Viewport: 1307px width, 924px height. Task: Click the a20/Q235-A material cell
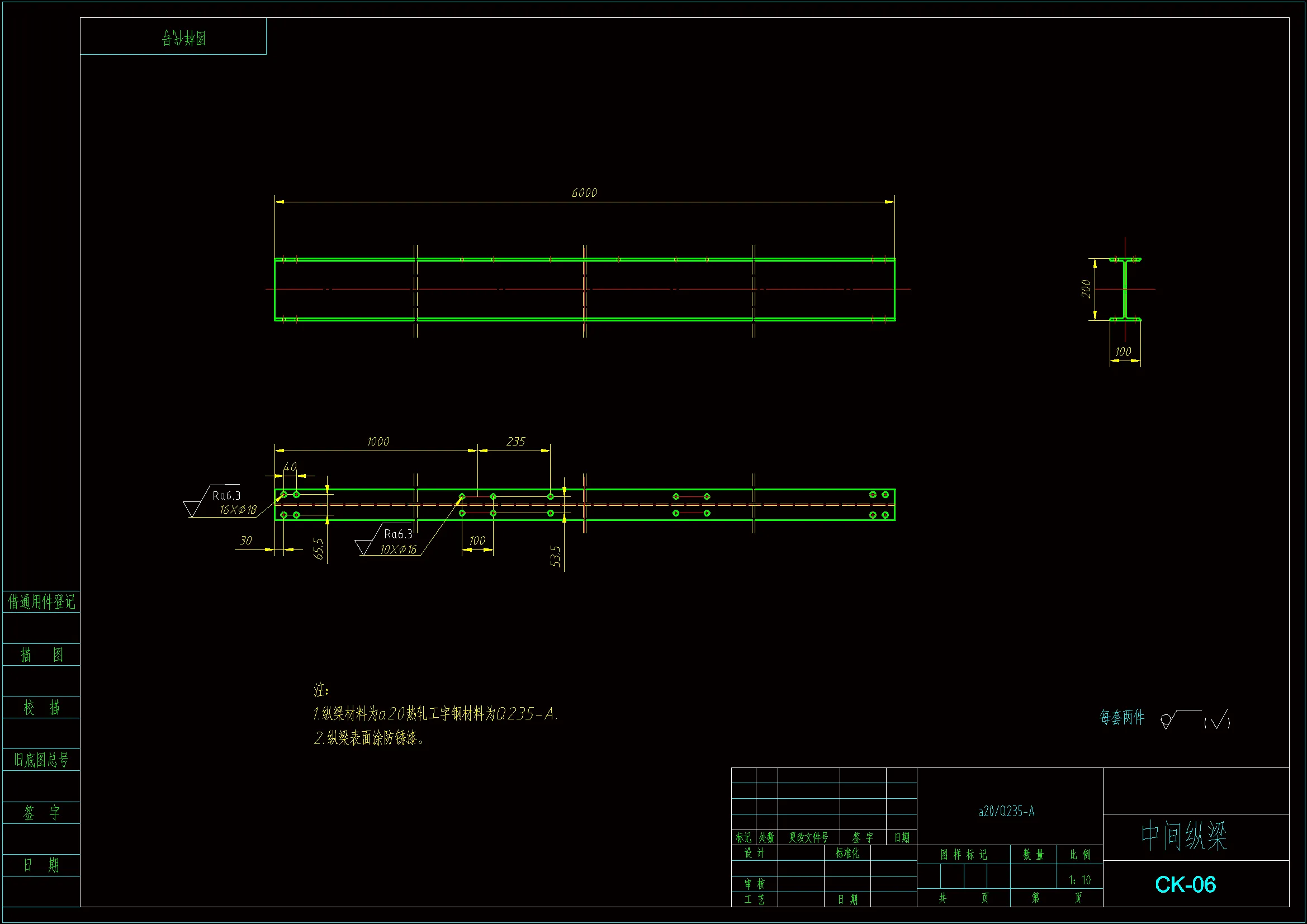tap(1006, 811)
